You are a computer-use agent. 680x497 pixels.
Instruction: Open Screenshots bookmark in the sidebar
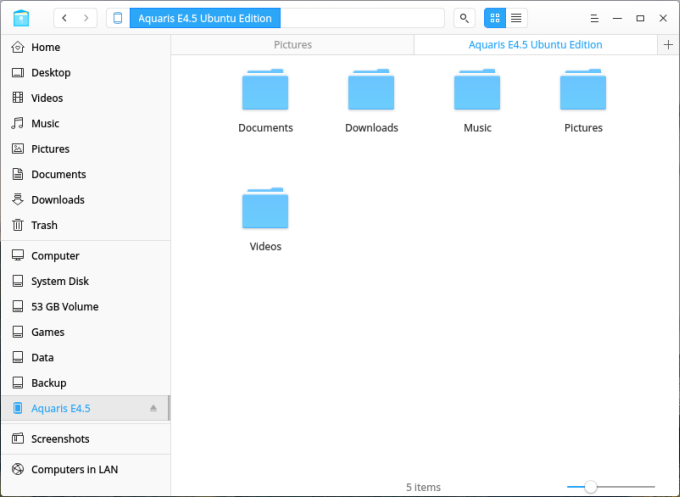[x=85, y=439]
